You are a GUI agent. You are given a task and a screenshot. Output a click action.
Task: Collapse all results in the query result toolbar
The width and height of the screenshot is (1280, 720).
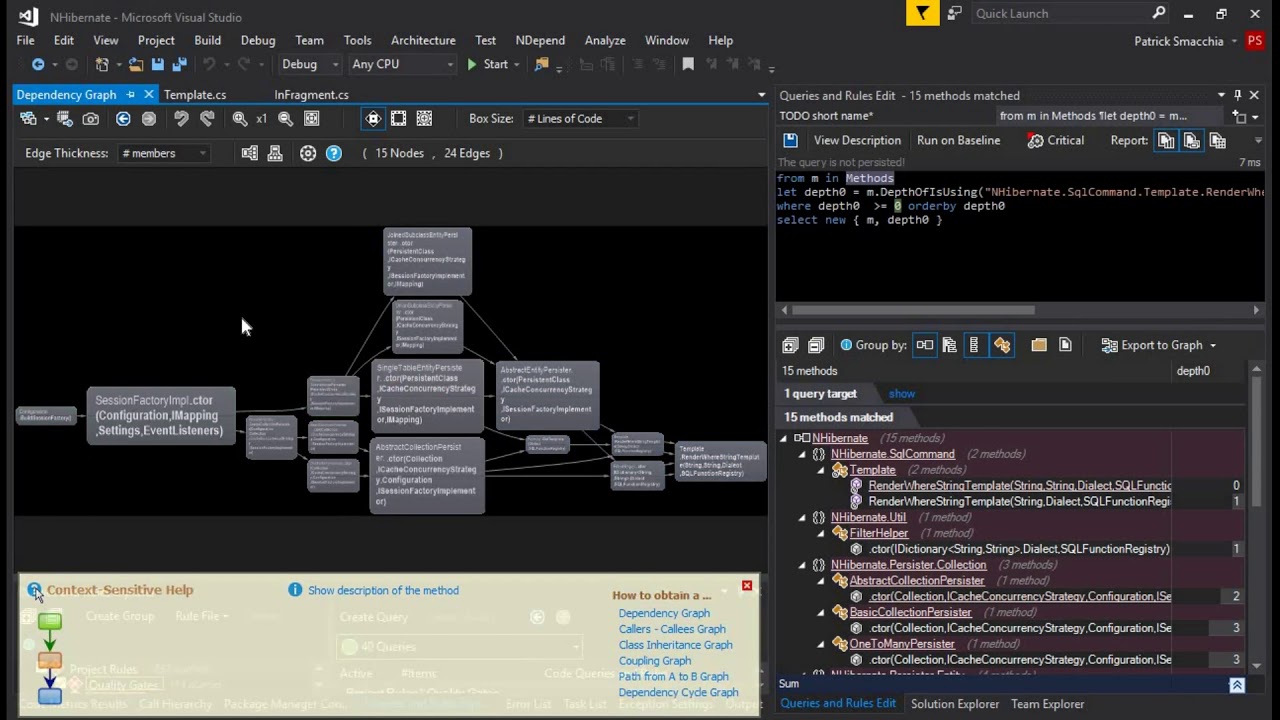click(x=816, y=345)
